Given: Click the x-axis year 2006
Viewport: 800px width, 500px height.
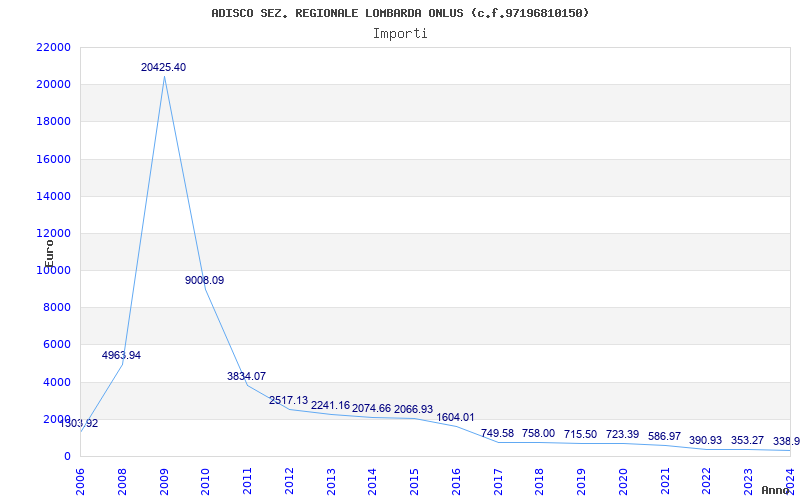Looking at the screenshot, I should point(80,481).
